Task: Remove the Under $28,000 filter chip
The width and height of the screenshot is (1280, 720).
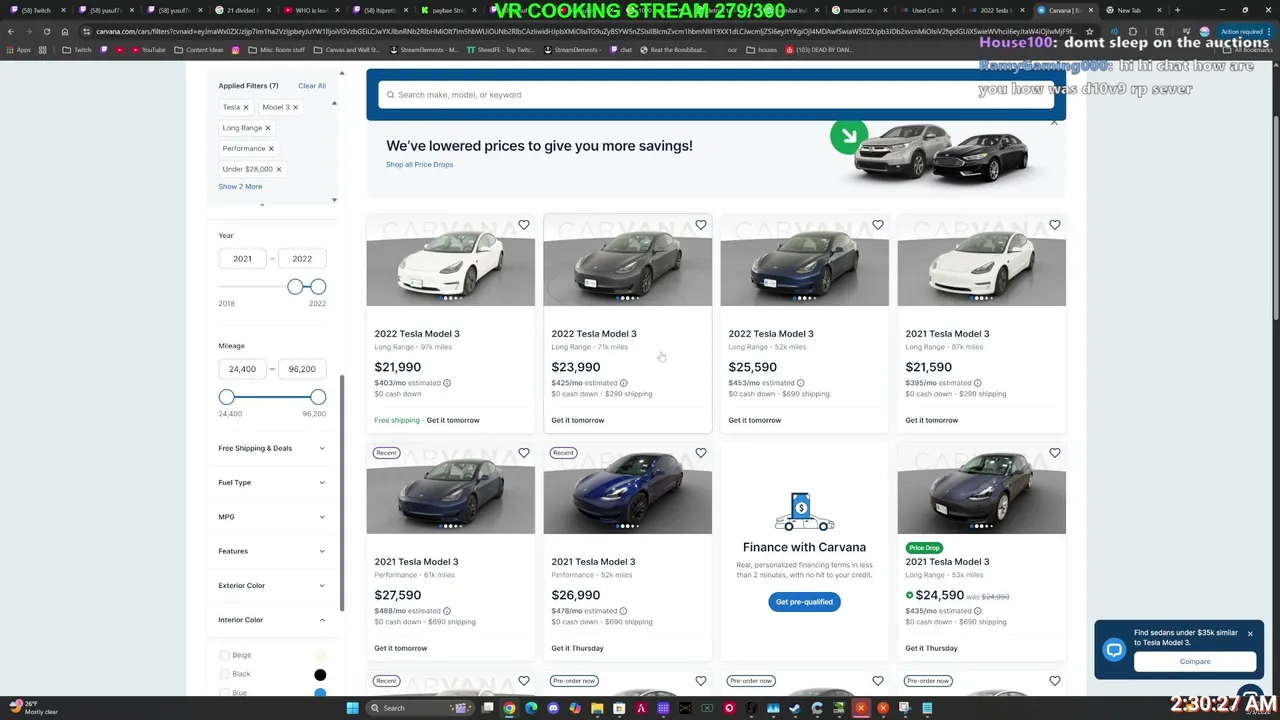Action: tap(279, 169)
